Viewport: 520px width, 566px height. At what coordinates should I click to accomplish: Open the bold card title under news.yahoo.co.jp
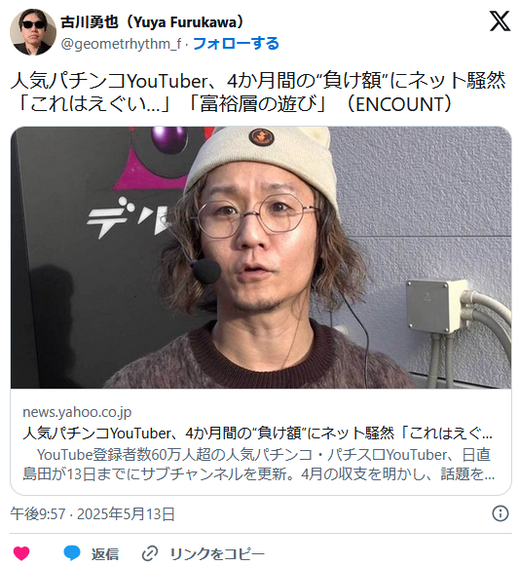click(258, 433)
